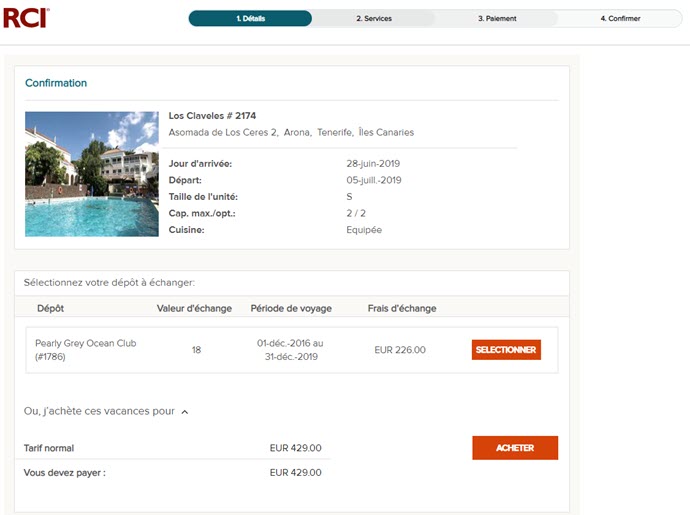This screenshot has height=515, width=690.
Task: Go to step 2. Services
Action: click(374, 18)
